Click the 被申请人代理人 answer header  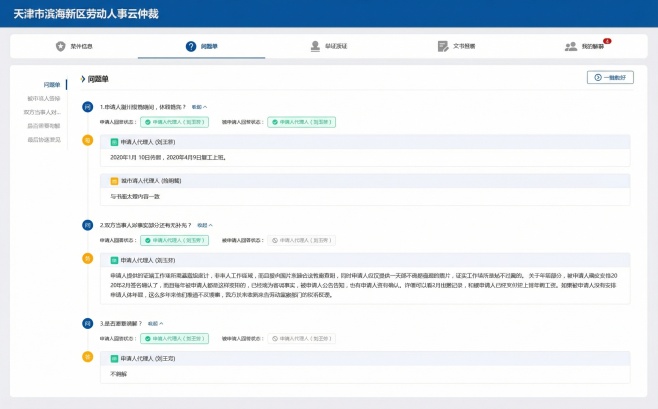(x=365, y=181)
